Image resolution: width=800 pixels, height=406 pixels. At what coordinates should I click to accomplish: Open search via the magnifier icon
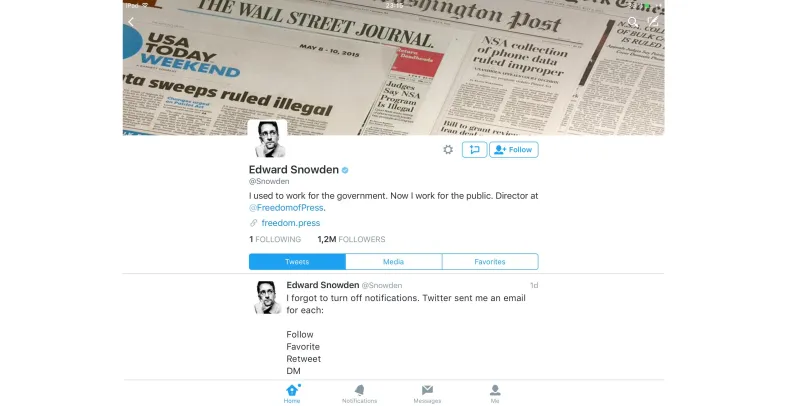(633, 21)
